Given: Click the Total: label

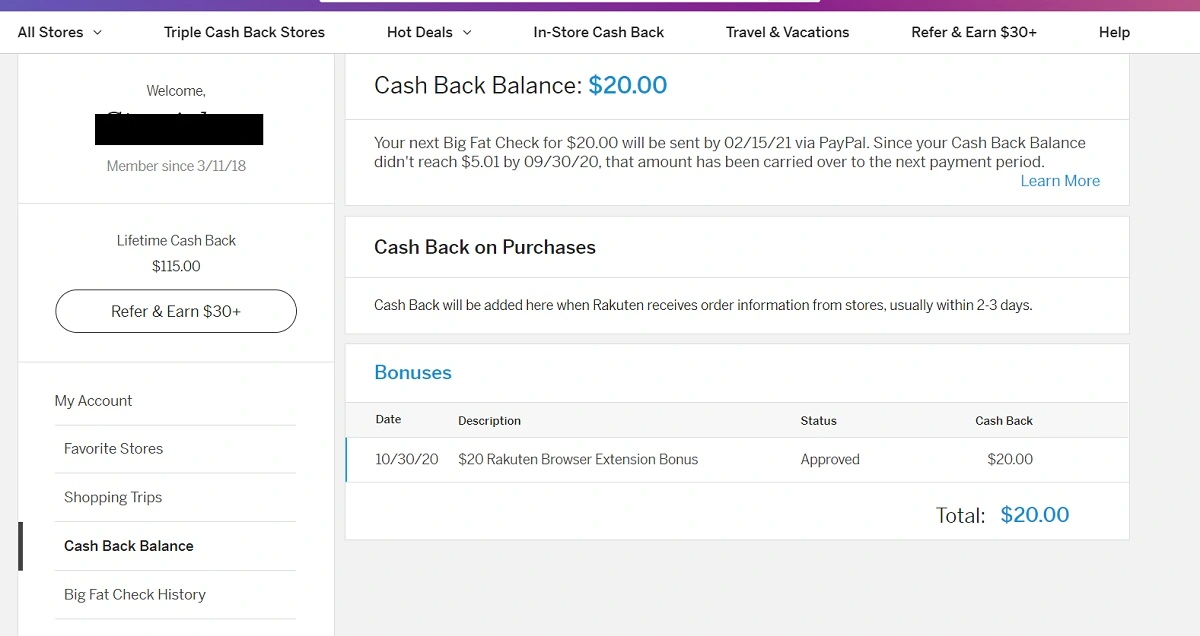Looking at the screenshot, I should coord(960,516).
